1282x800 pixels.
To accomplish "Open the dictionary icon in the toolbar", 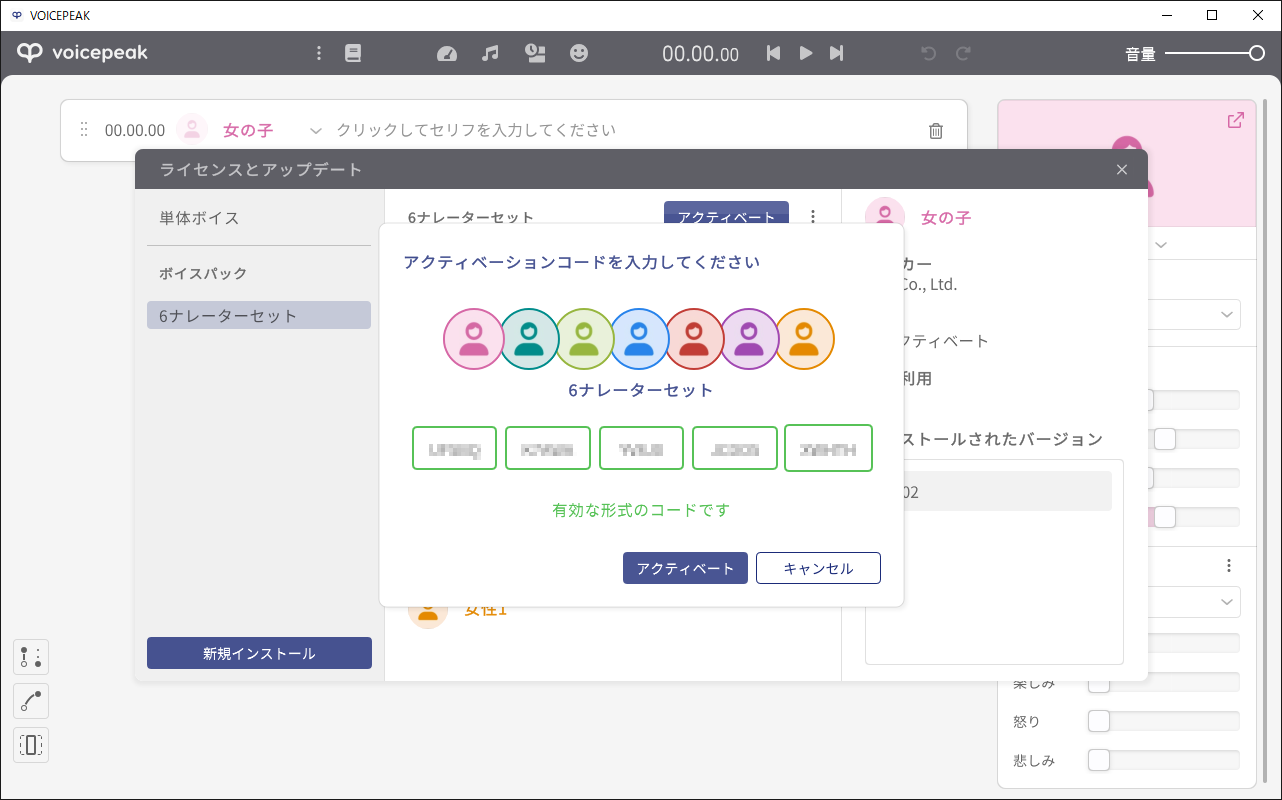I will click(352, 52).
